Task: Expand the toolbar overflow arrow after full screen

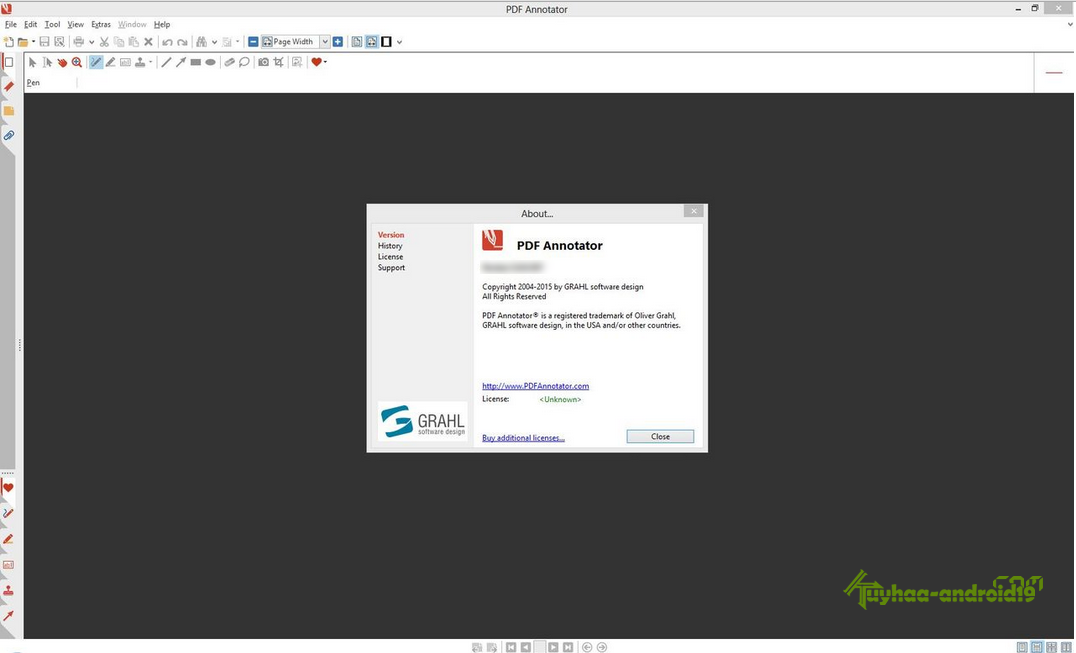Action: click(x=399, y=42)
